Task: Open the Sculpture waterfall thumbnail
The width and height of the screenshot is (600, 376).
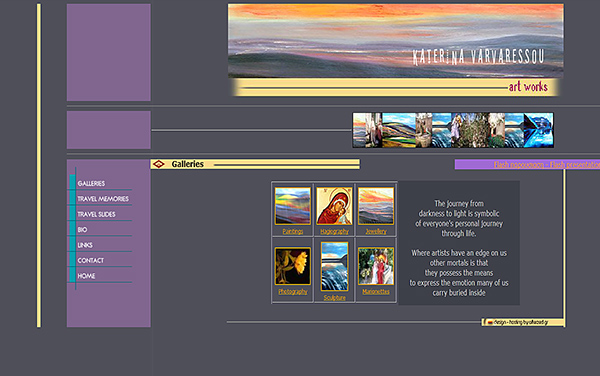Action: click(x=334, y=266)
